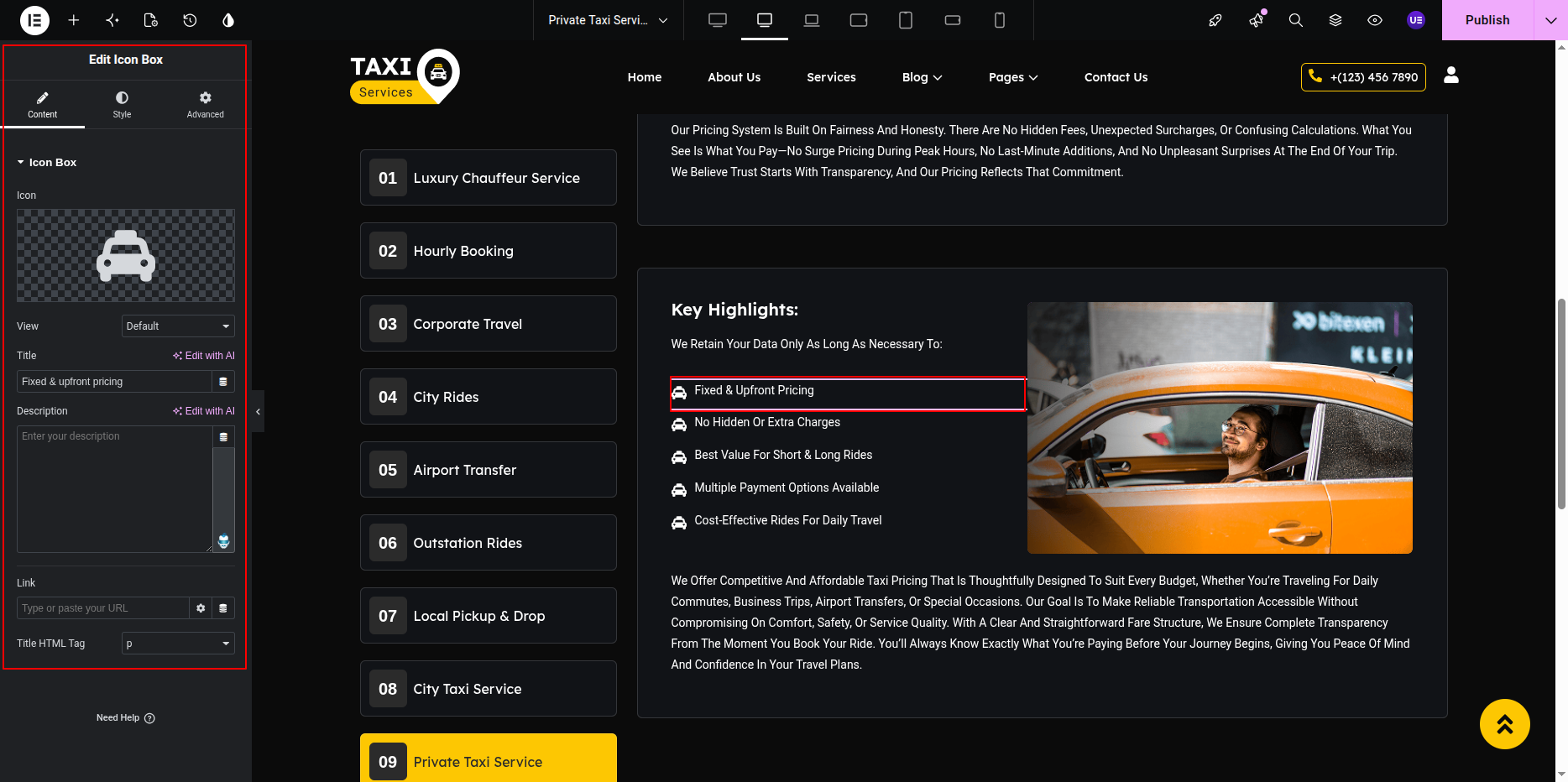The width and height of the screenshot is (1568, 782).
Task: Open the UE user account avatar
Action: click(1416, 20)
